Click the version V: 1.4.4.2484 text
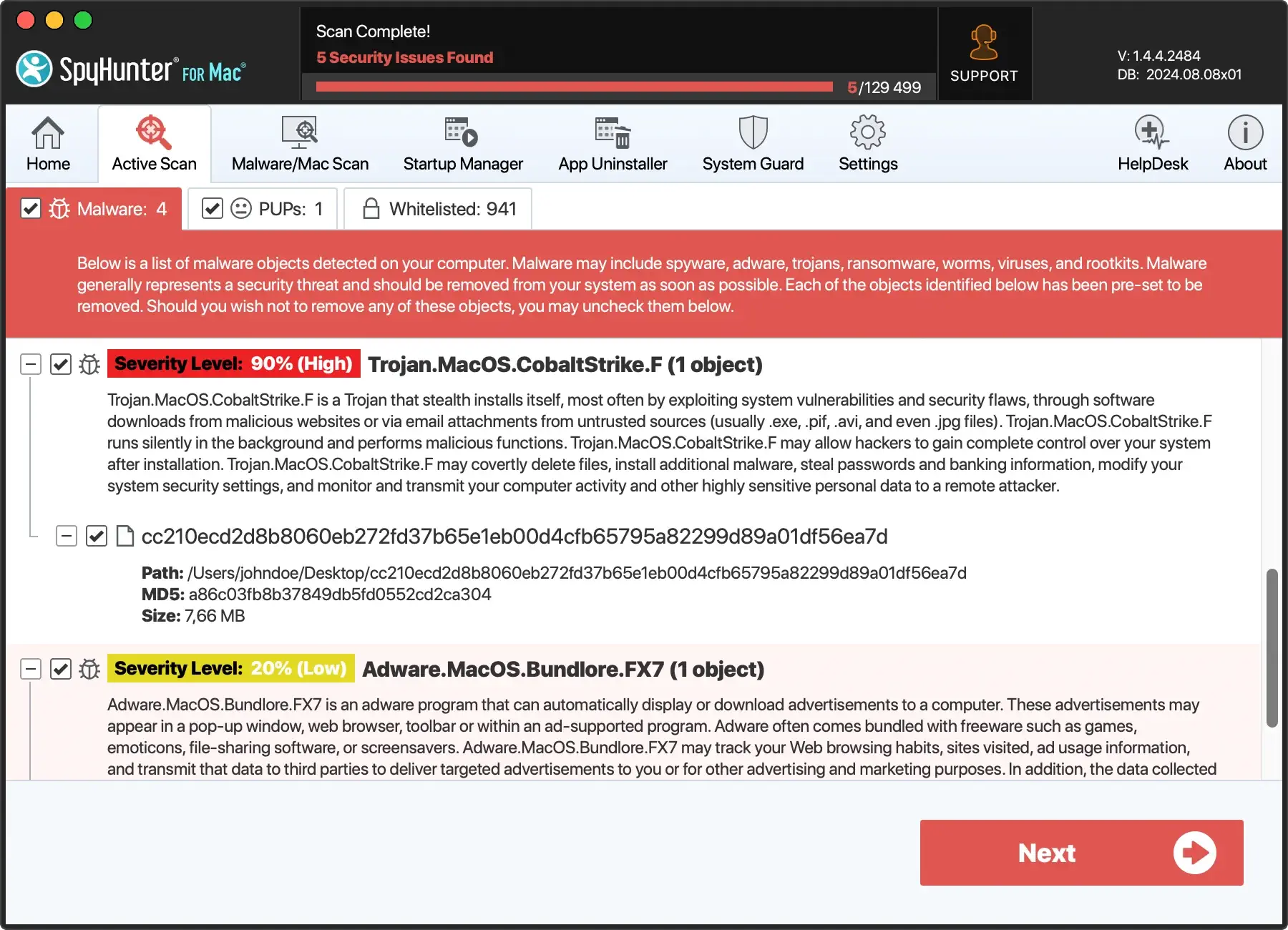1288x930 pixels. click(x=1159, y=56)
